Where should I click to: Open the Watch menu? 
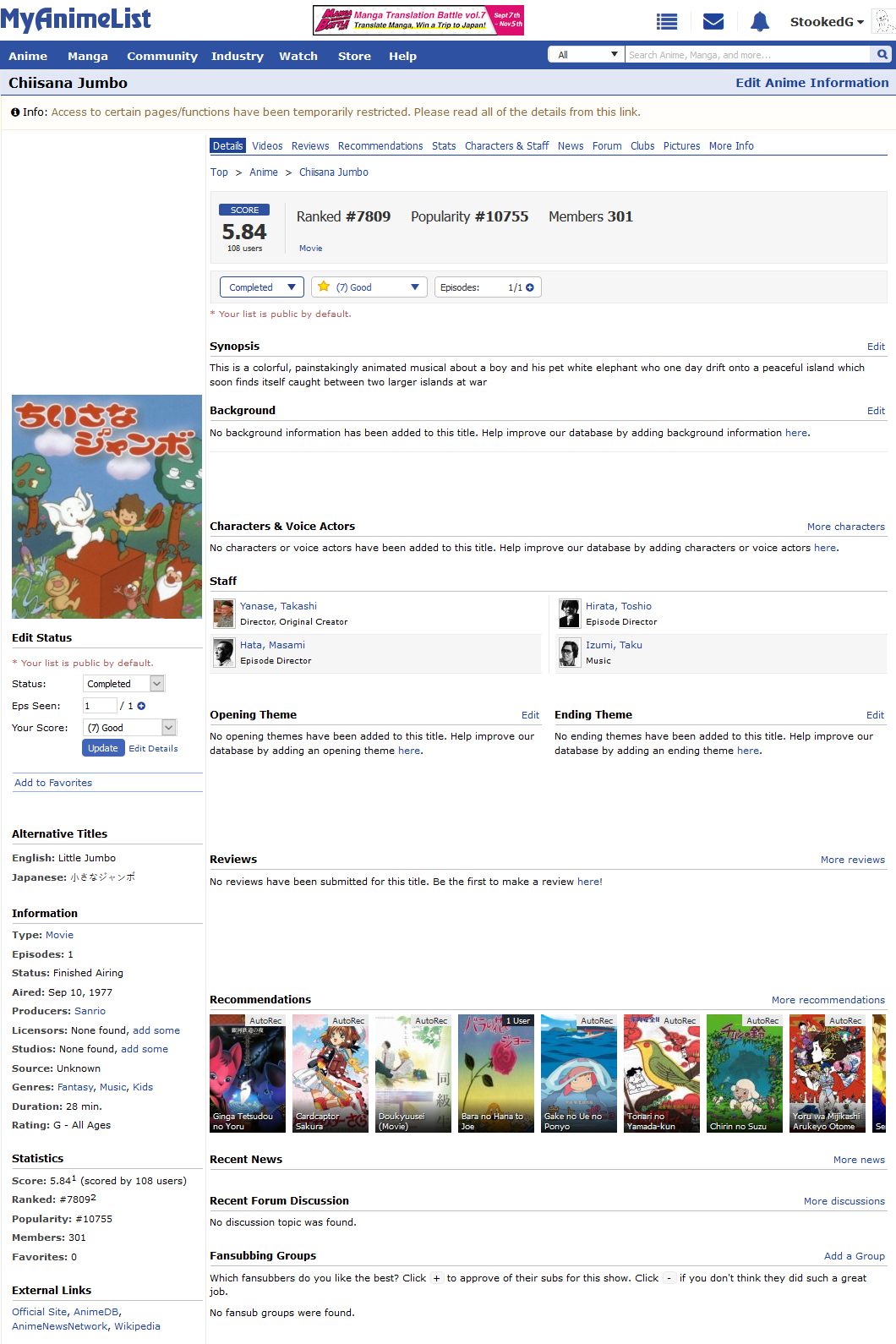click(298, 57)
